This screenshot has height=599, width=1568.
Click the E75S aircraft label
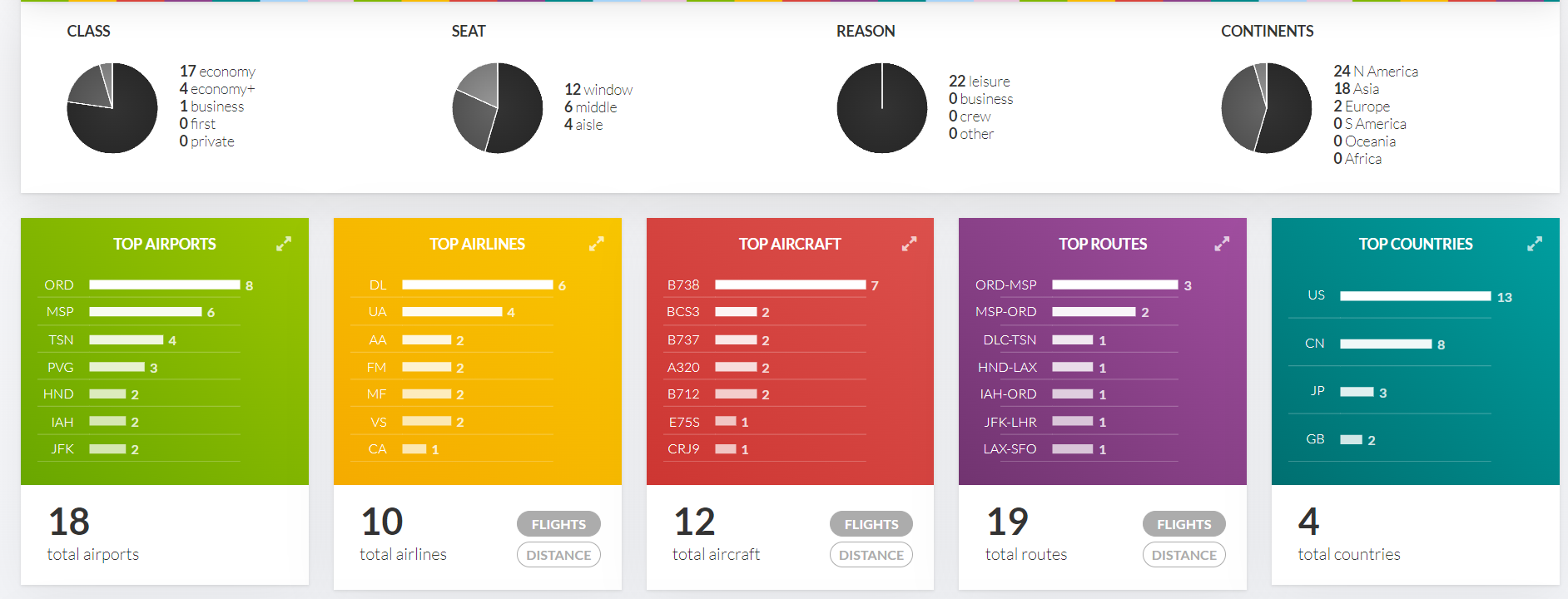684,422
